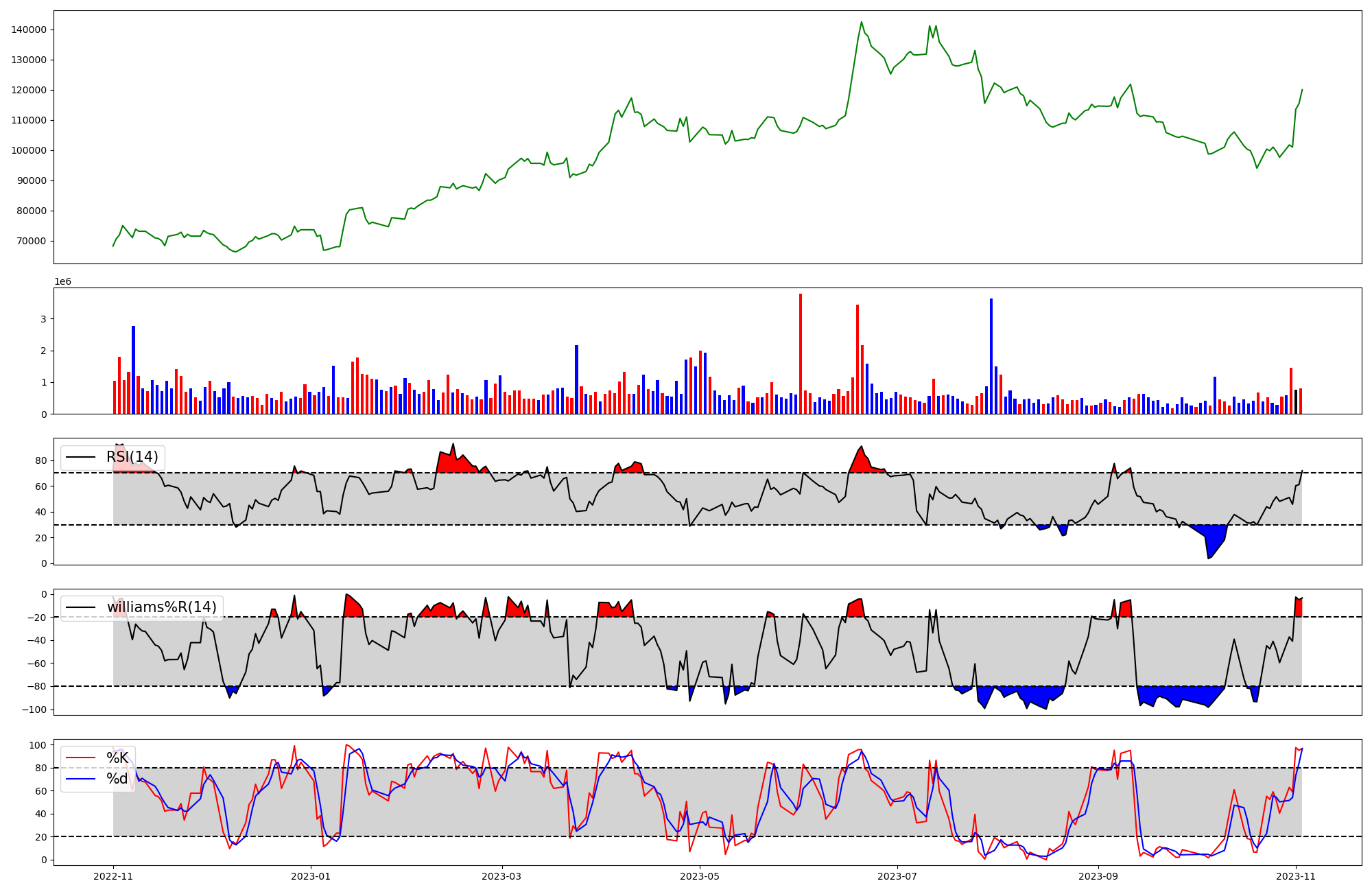Click the RSI(14) legend label
Screen dimensions: 1372x892
(x=132, y=457)
